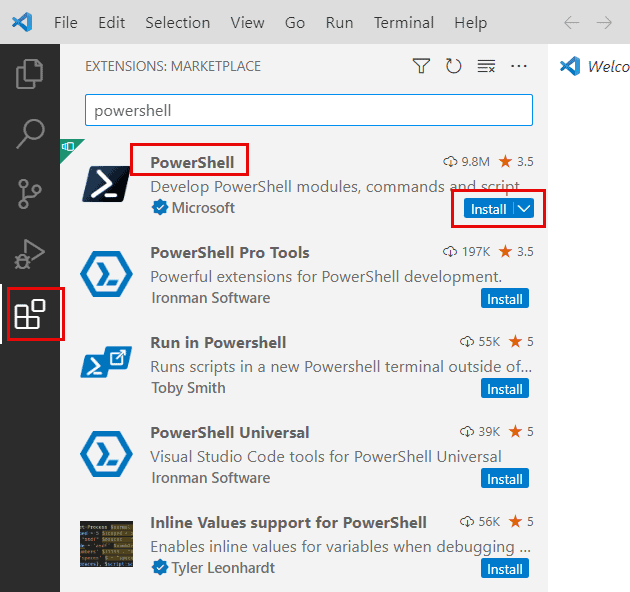Click PowerShell Universal description text
Screen dimensions: 630x592
click(x=326, y=457)
